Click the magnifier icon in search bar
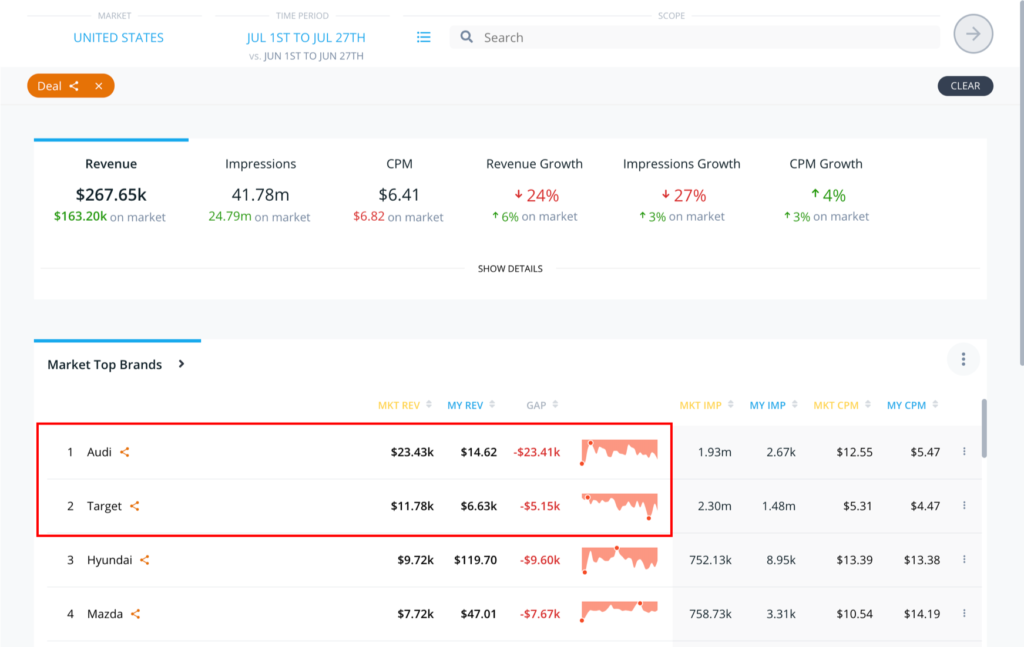The width and height of the screenshot is (1024, 647). (466, 37)
